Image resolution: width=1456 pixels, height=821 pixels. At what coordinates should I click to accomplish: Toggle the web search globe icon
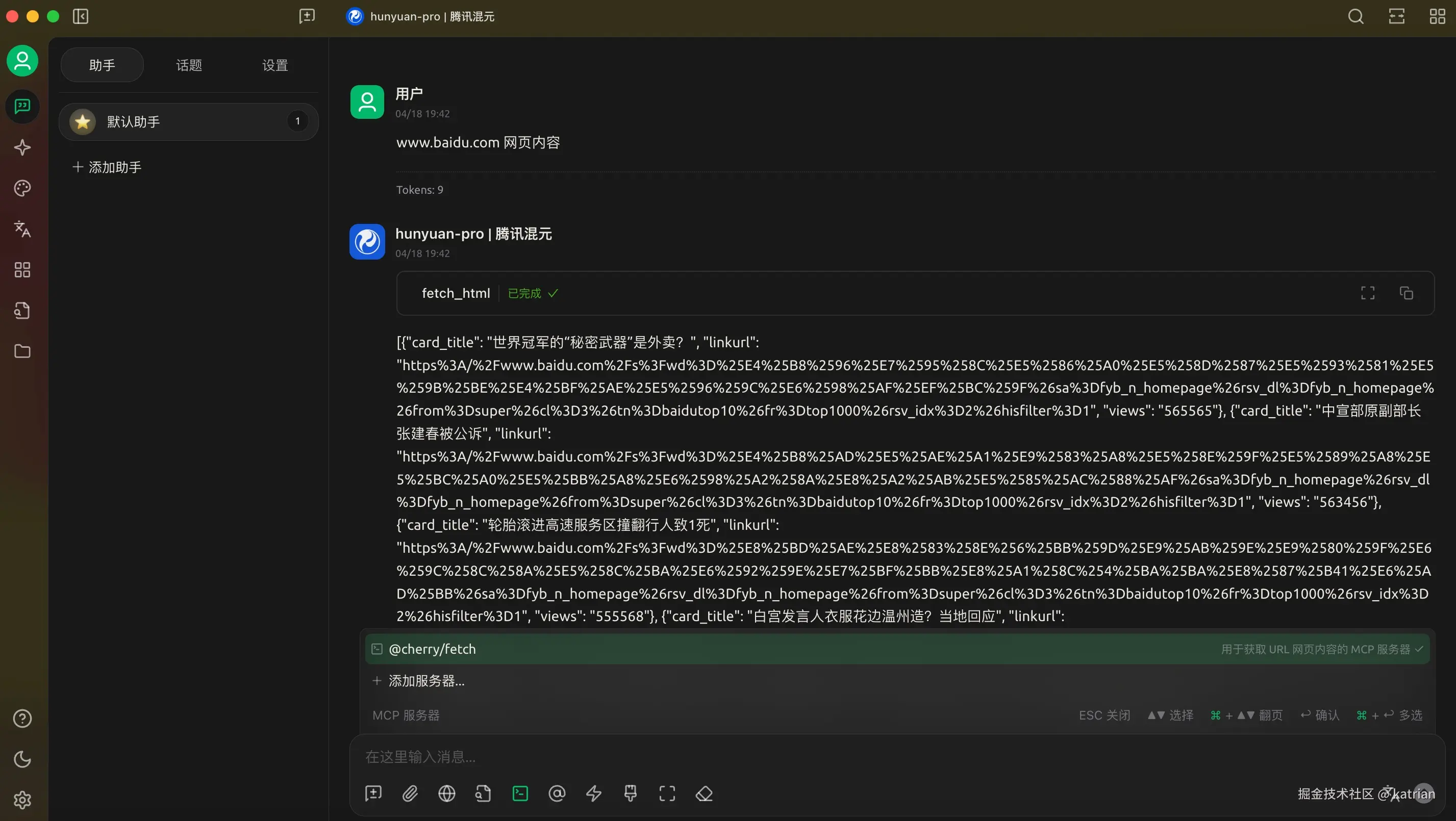(446, 793)
